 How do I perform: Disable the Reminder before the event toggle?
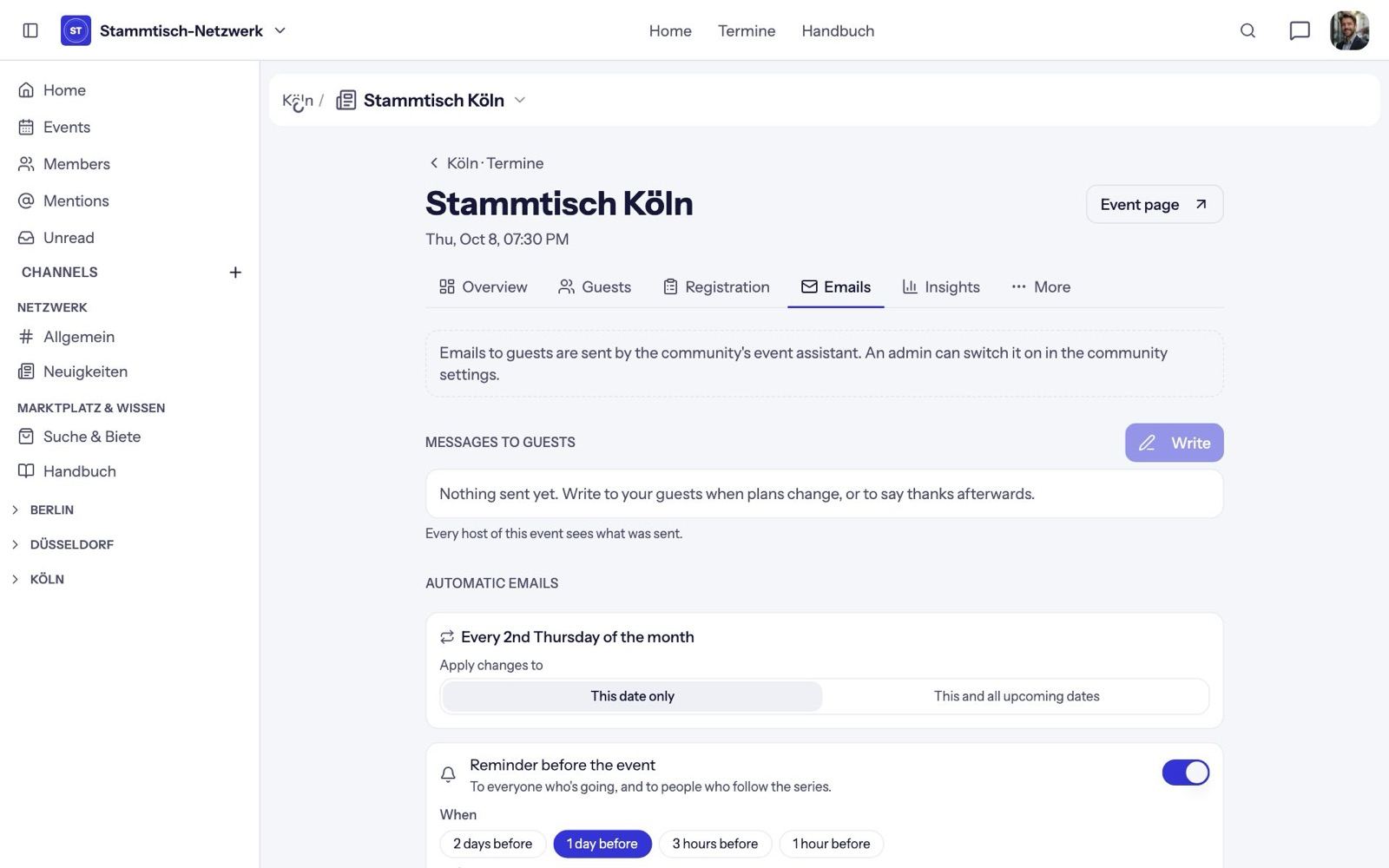(1185, 773)
